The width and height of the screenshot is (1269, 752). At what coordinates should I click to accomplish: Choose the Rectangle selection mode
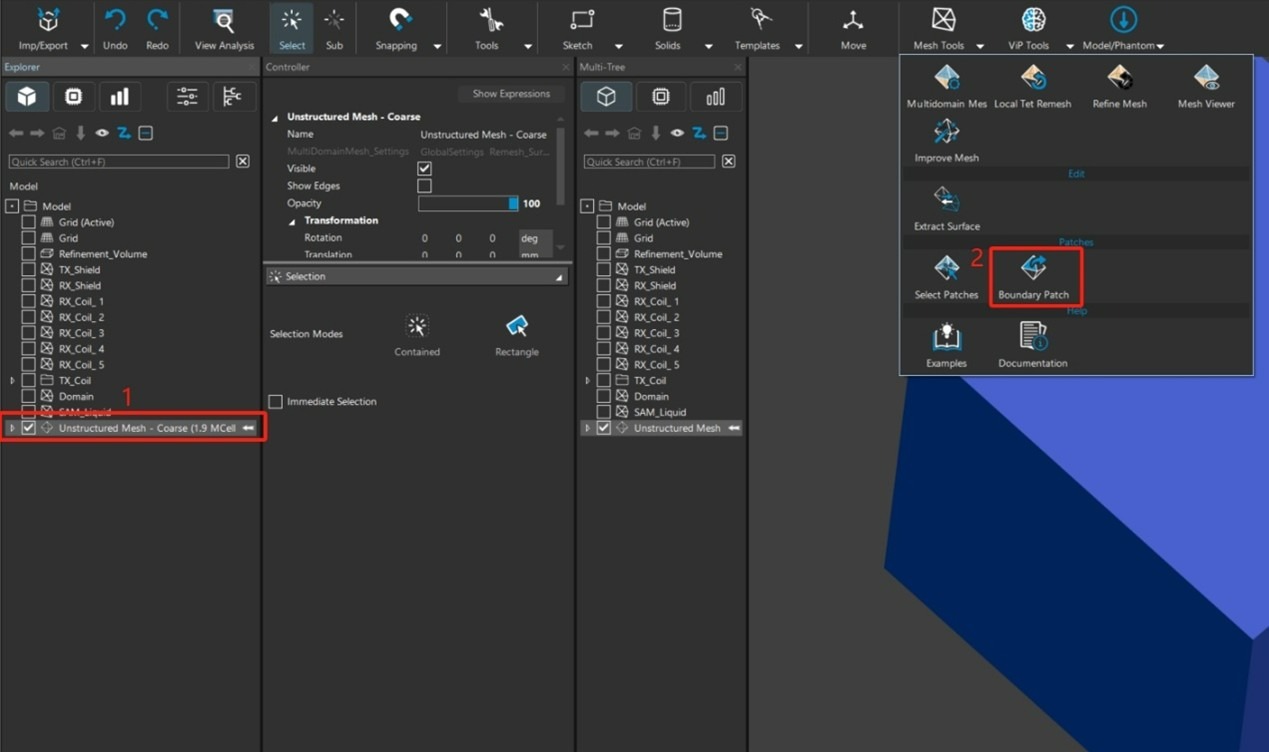coord(516,326)
